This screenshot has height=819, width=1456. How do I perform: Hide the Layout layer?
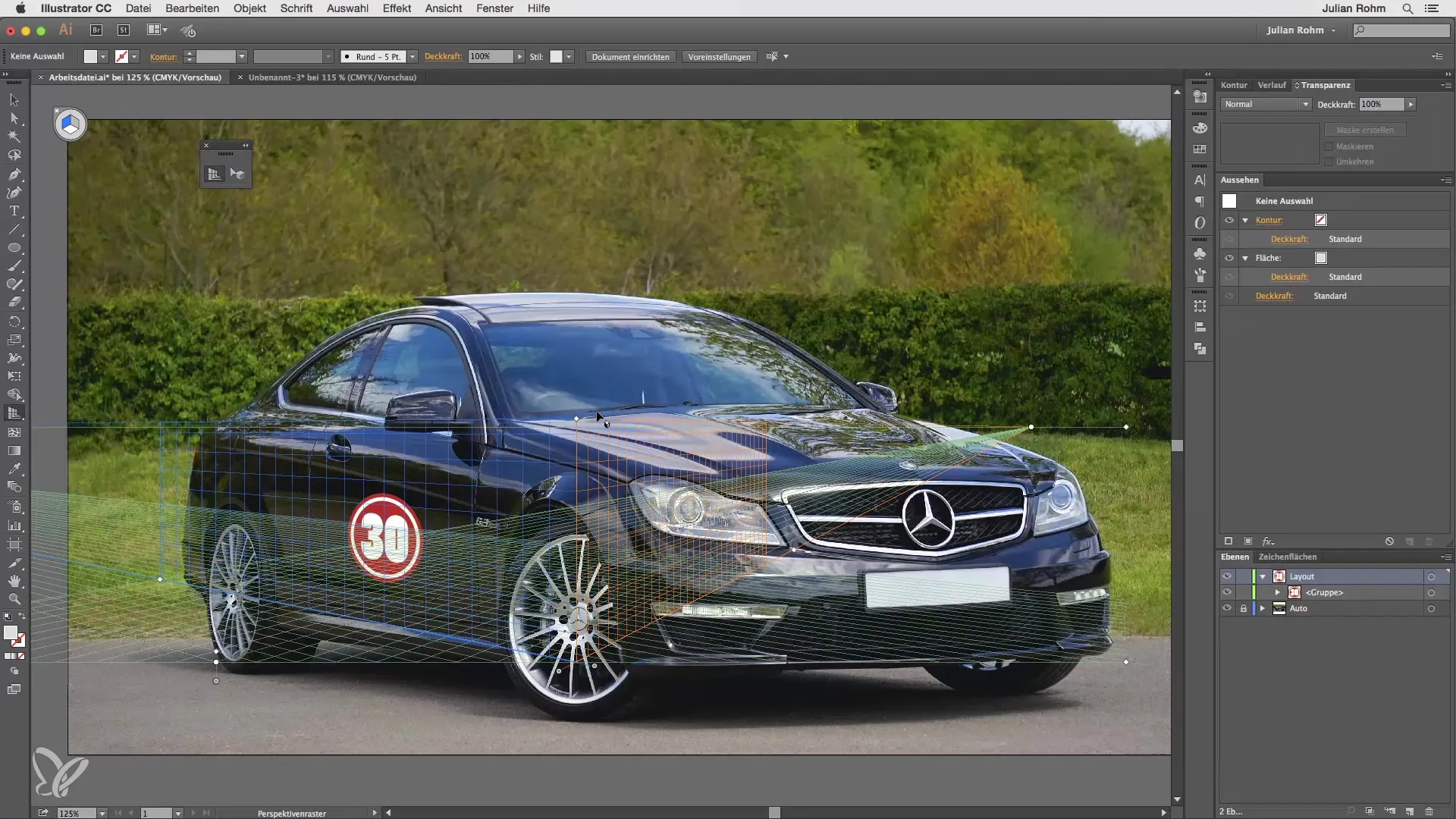click(1227, 576)
